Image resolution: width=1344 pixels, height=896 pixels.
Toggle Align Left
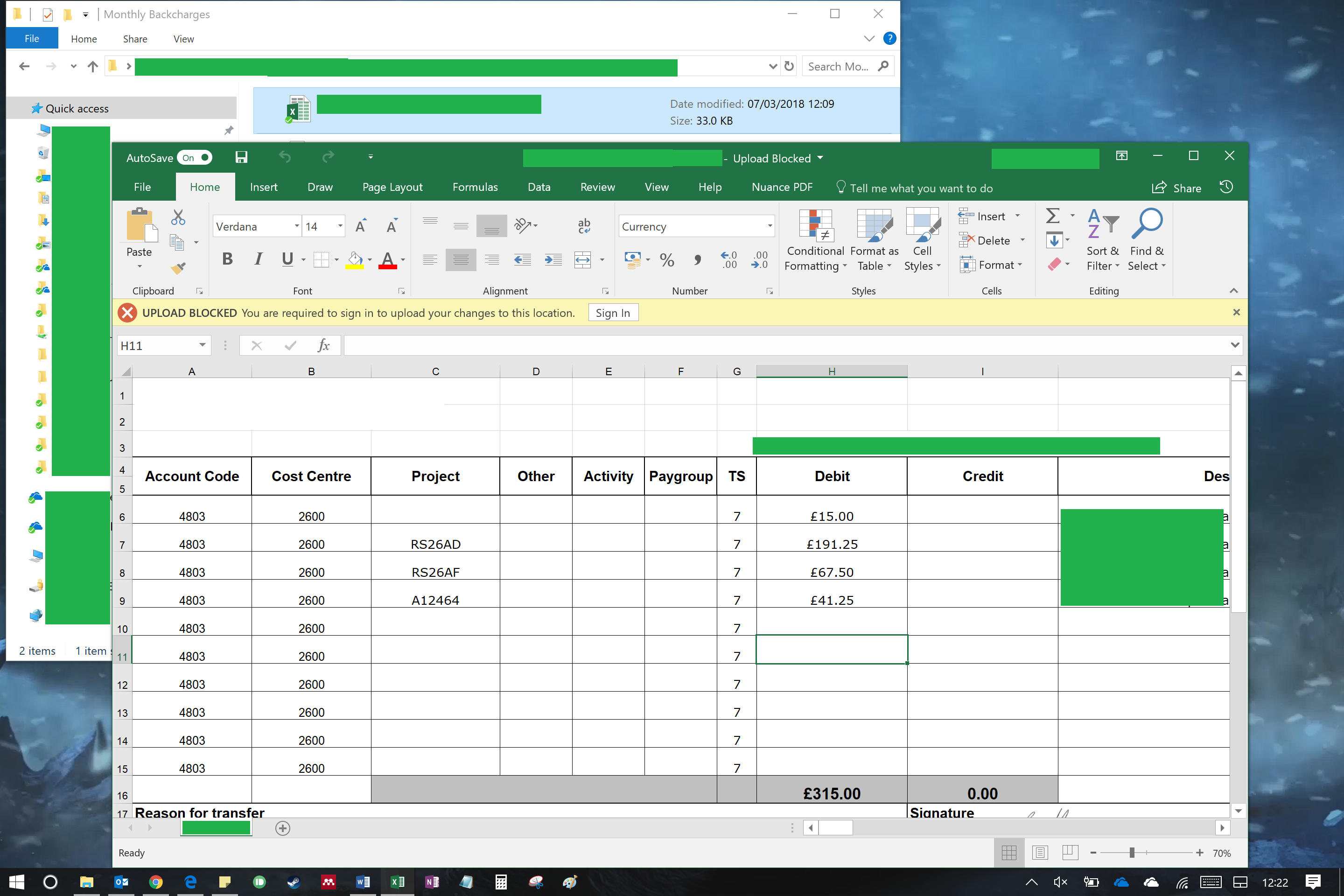click(x=430, y=260)
